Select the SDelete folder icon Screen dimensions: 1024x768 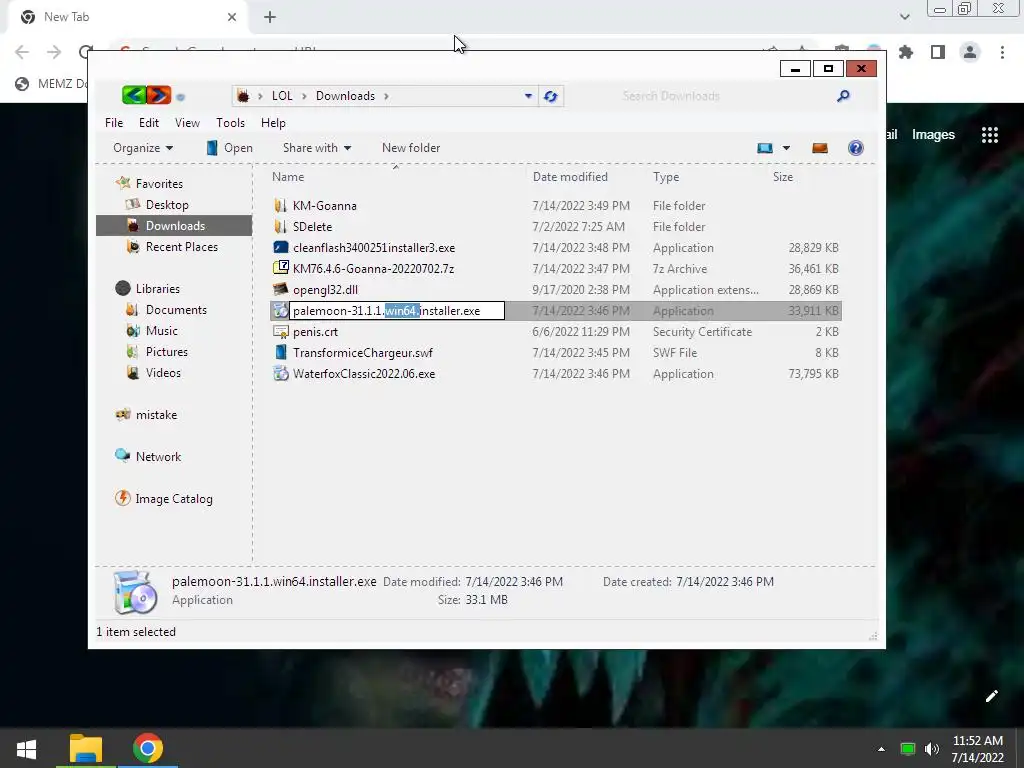[x=280, y=227]
